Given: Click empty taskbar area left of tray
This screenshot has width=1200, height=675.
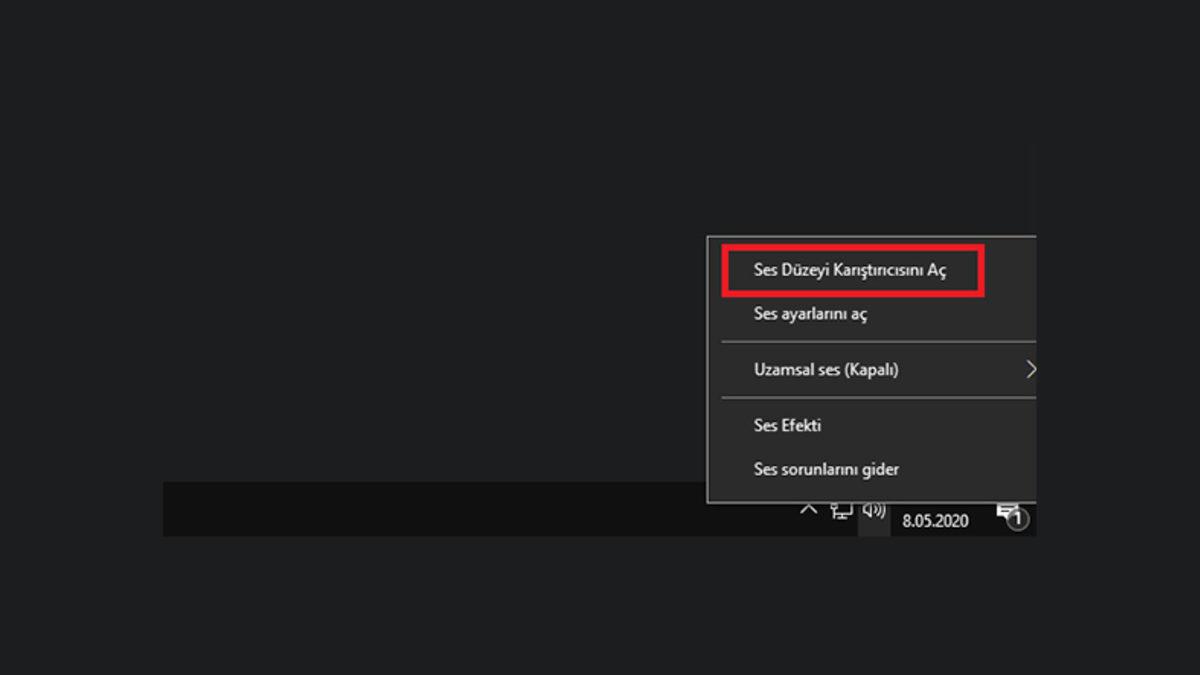Looking at the screenshot, I should point(450,510).
